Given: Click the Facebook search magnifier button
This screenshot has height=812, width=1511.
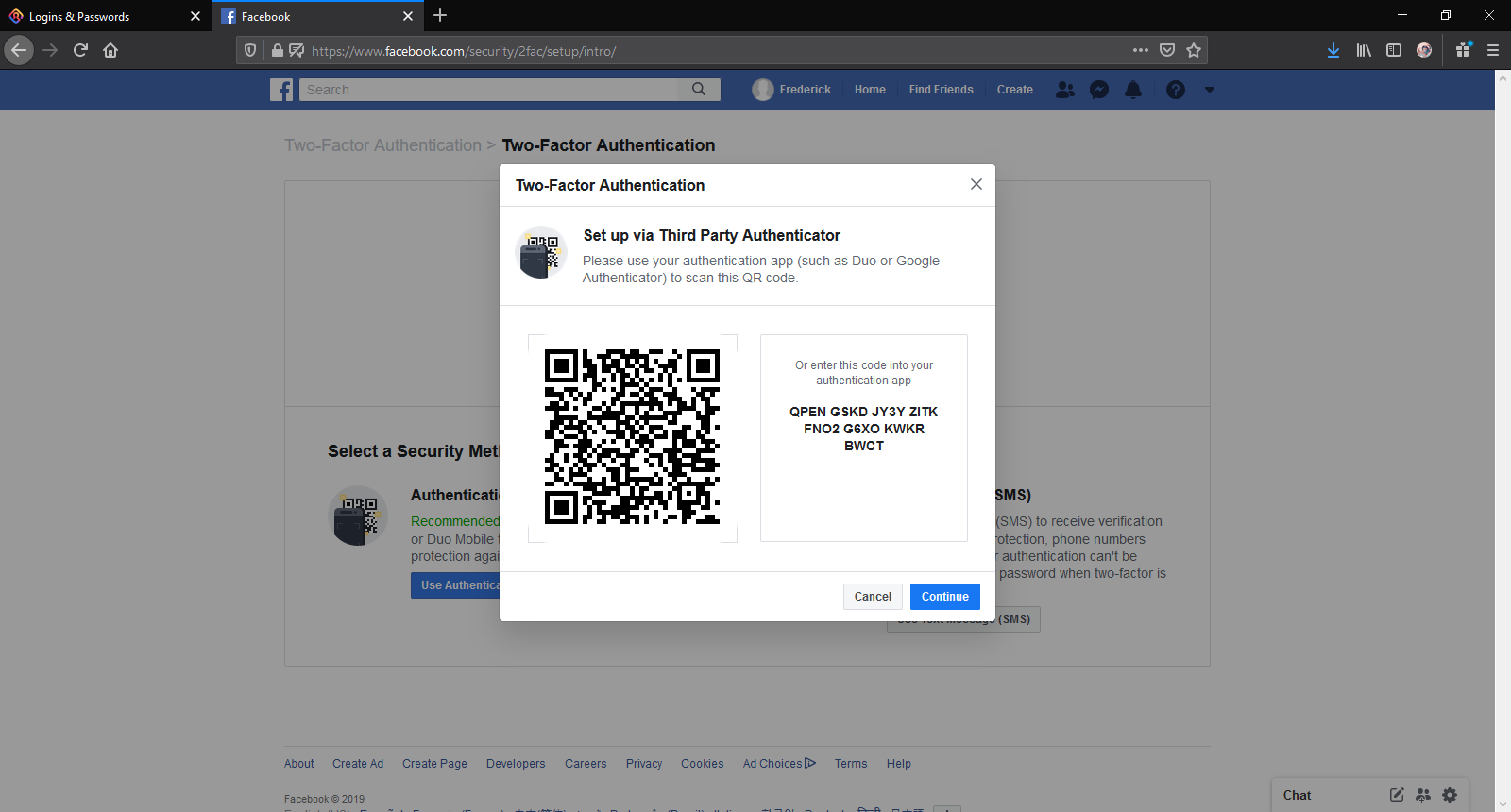Looking at the screenshot, I should [699, 89].
